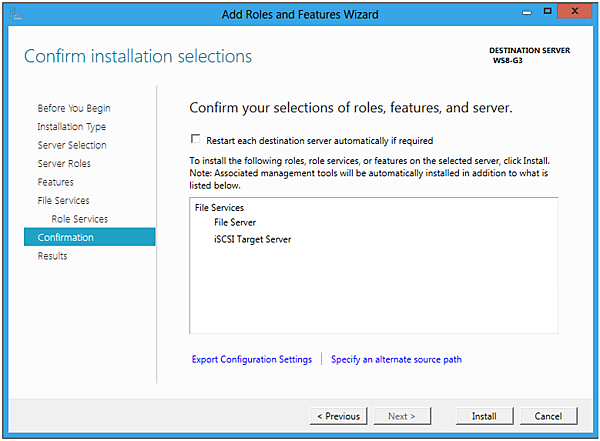
Task: Select File Services in the left navigation
Action: [x=63, y=201]
